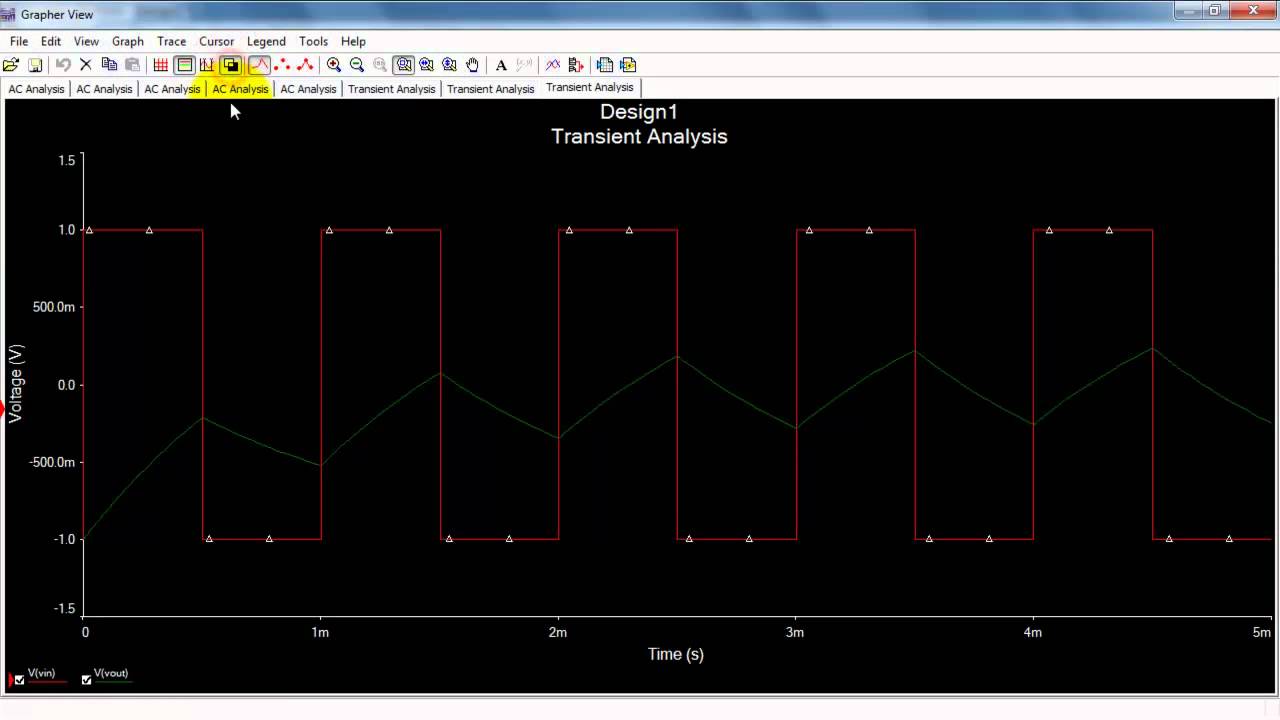The height and width of the screenshot is (720, 1280).
Task: Select the V(vout) legend label
Action: [x=111, y=674]
